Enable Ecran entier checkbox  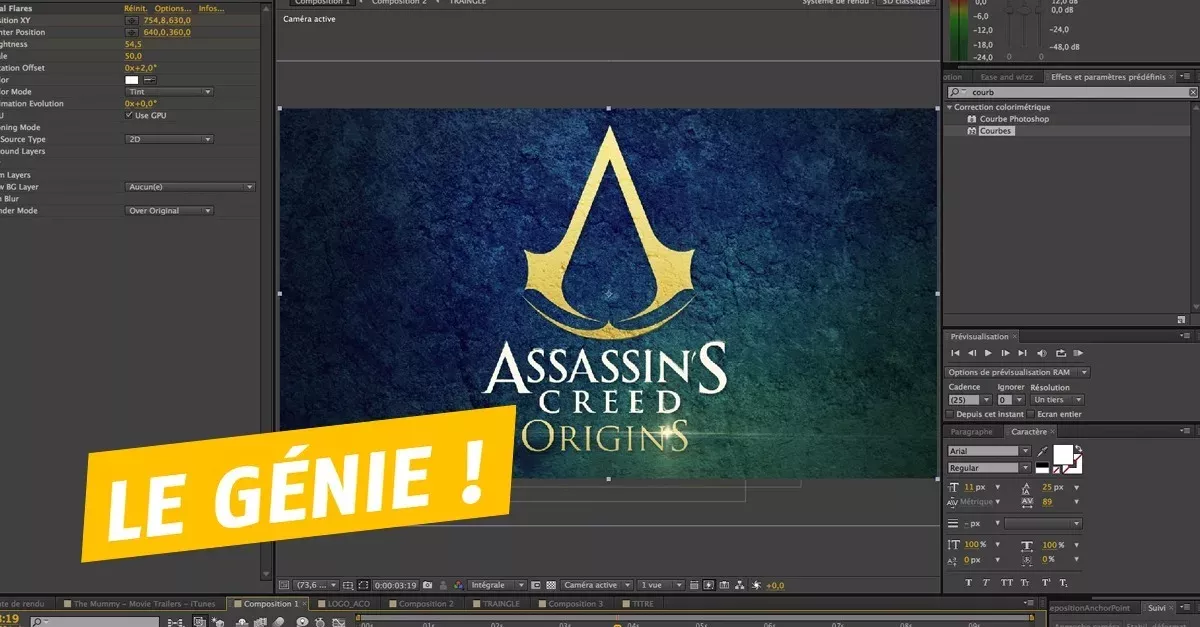click(1030, 414)
